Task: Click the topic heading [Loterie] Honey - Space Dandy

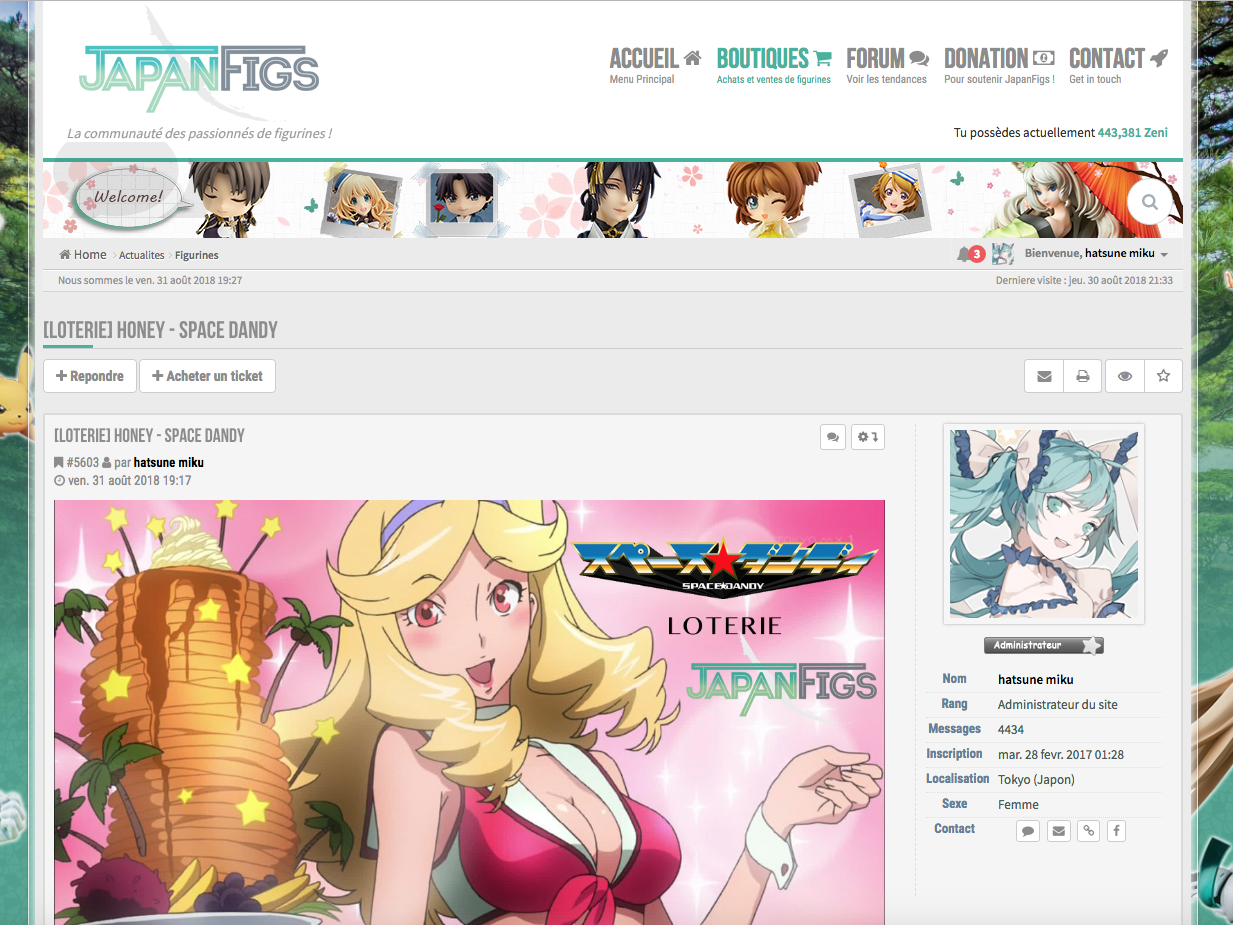Action: (x=160, y=330)
